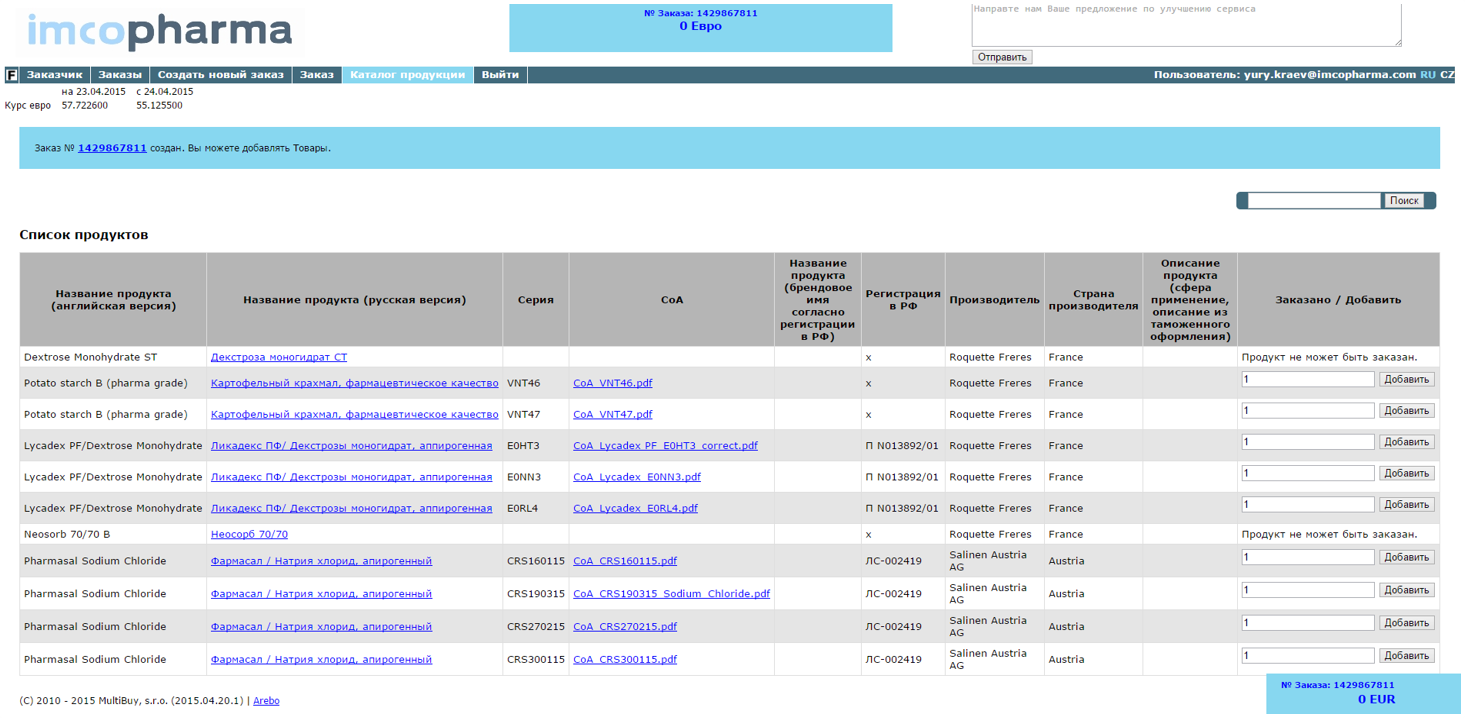
Task: Click the Серия column header
Action: pyautogui.click(x=536, y=300)
